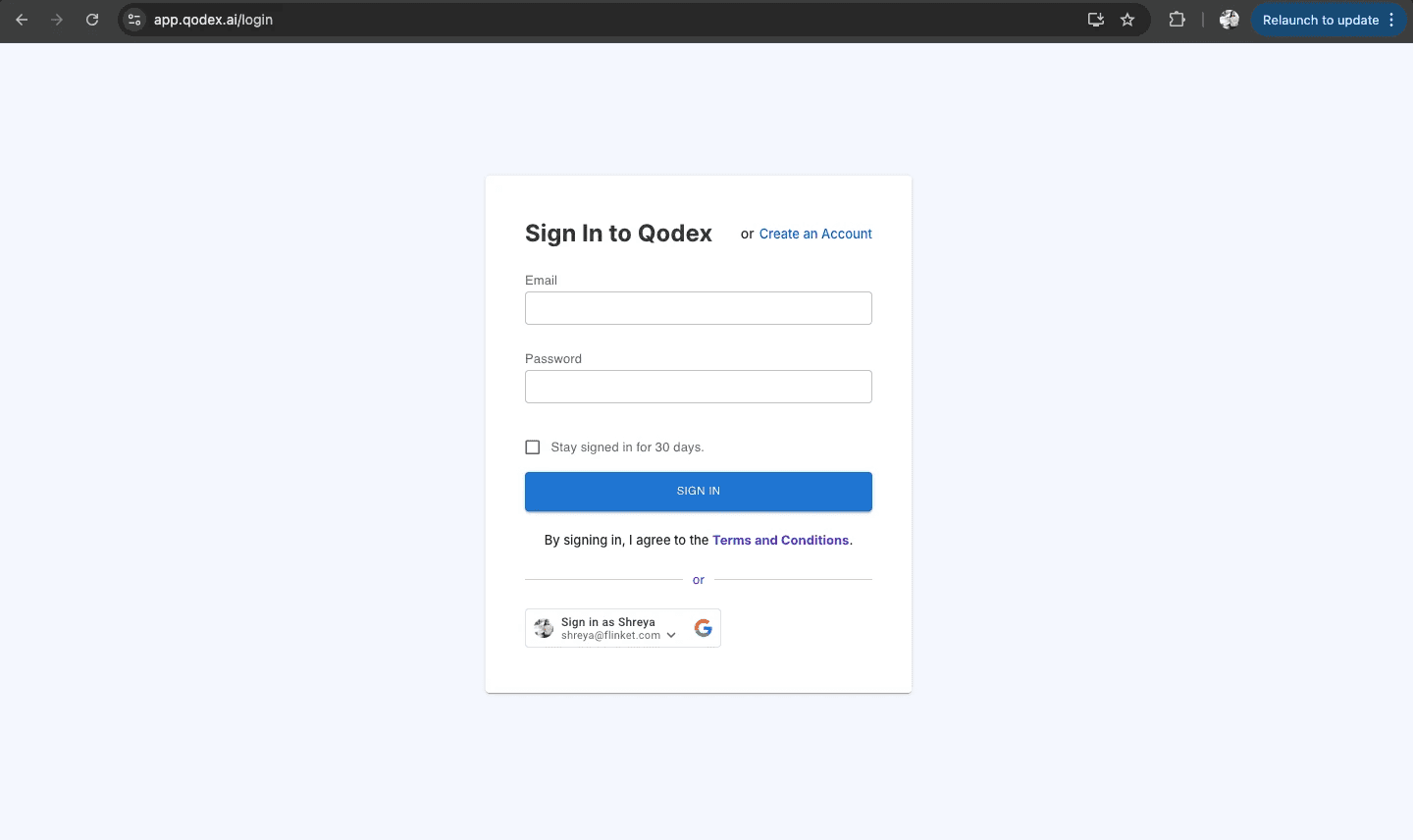Open site information icon in address bar
Image resolution: width=1413 pixels, height=840 pixels.
(134, 20)
